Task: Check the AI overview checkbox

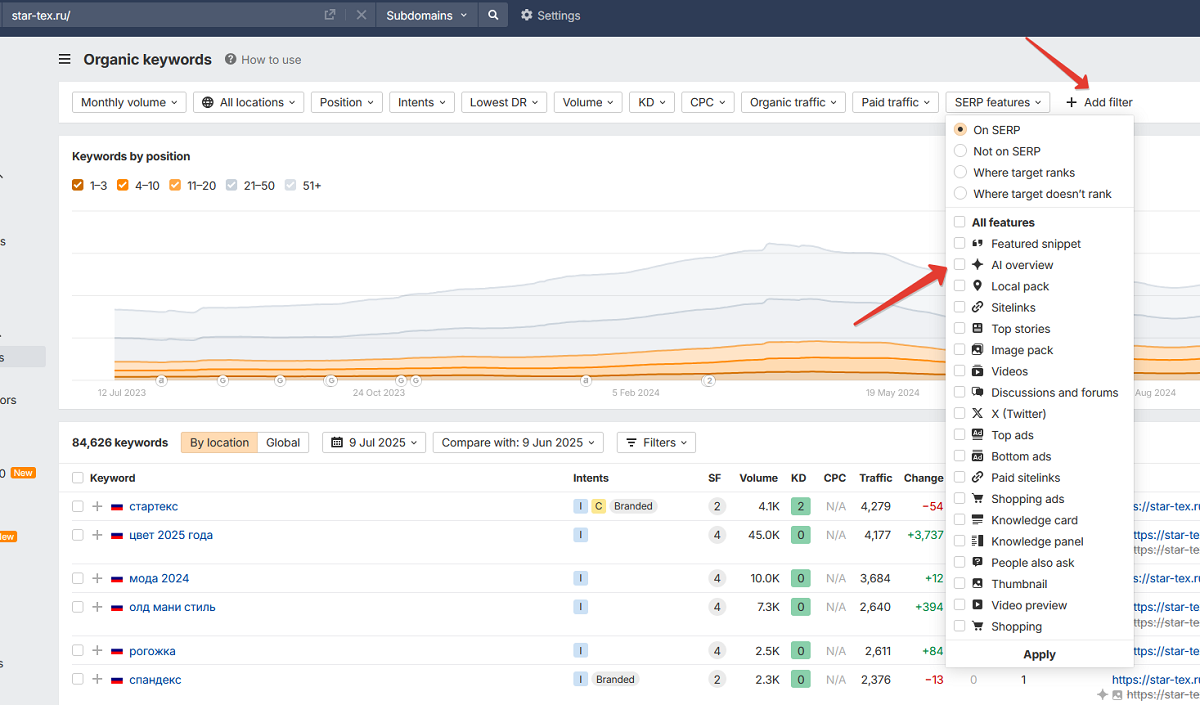Action: [x=960, y=265]
